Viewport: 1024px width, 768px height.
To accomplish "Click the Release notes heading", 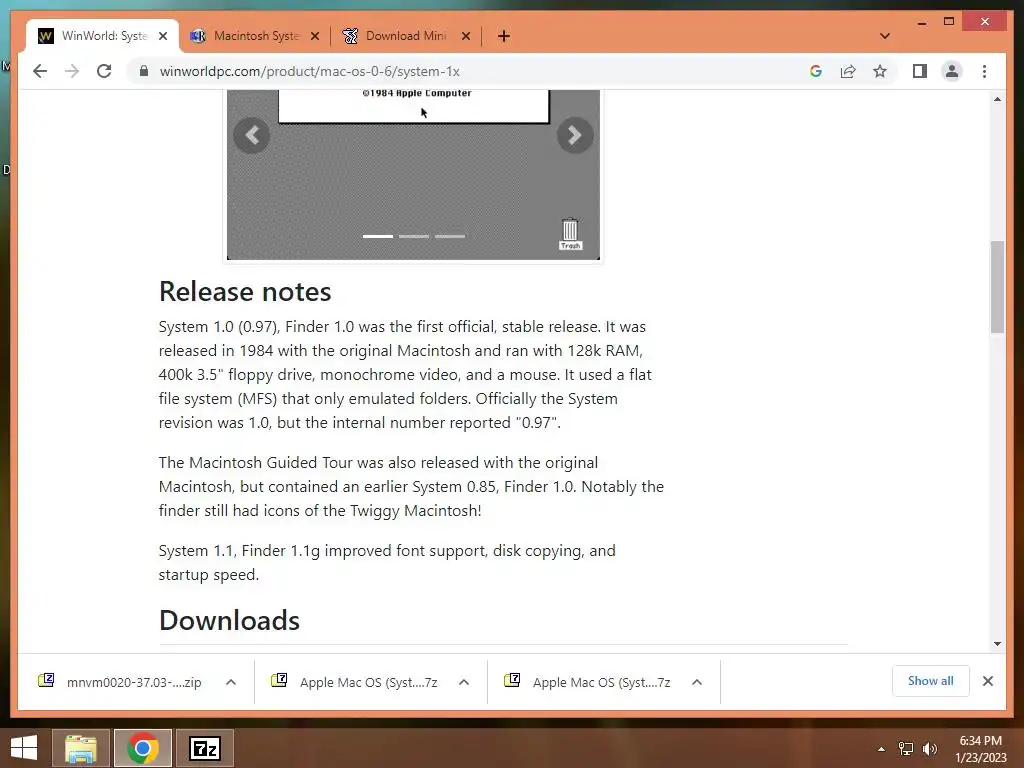I will 245,291.
